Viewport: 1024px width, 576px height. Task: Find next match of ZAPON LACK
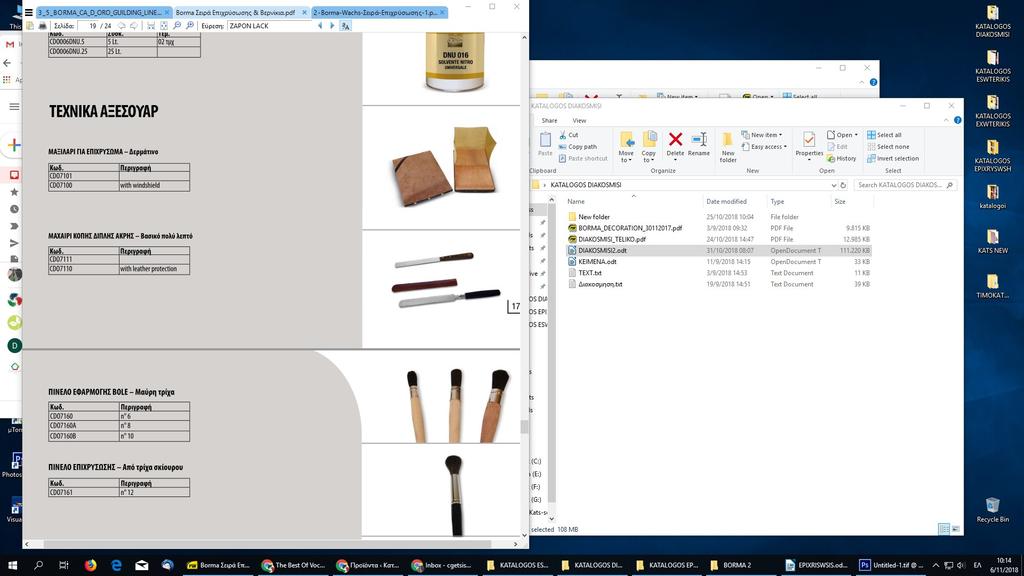point(332,26)
